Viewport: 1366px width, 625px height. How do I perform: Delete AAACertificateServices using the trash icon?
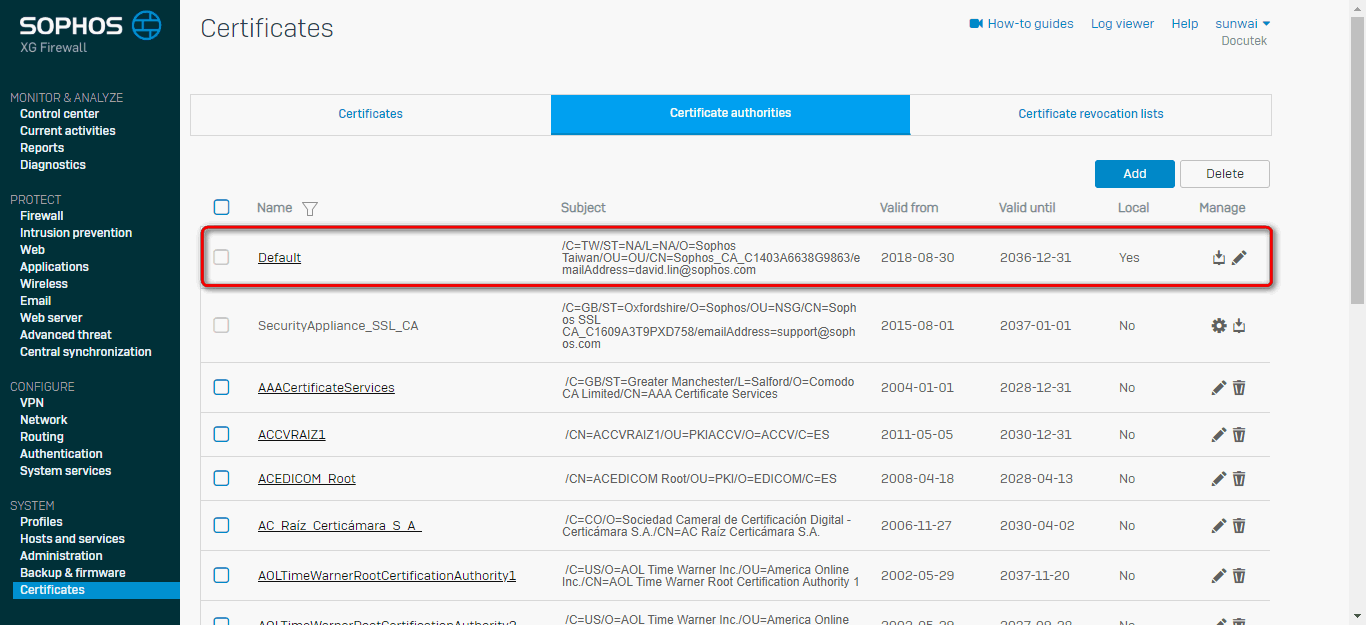(1239, 387)
